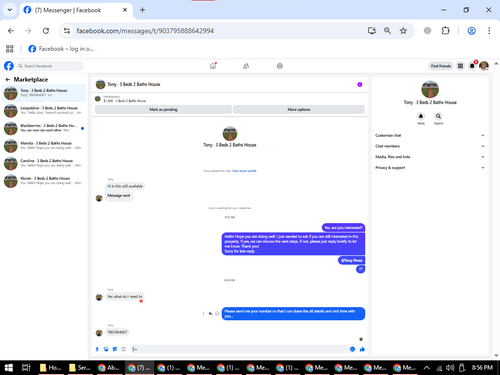Image resolution: width=500 pixels, height=375 pixels.
Task: Expand the Privacy & support section
Action: point(430,168)
